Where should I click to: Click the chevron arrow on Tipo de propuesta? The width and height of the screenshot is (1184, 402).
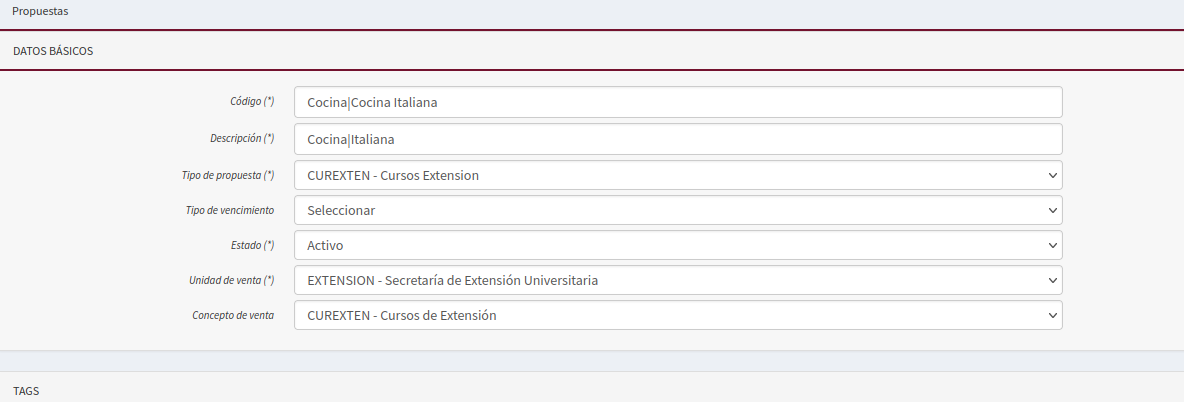(1051, 175)
